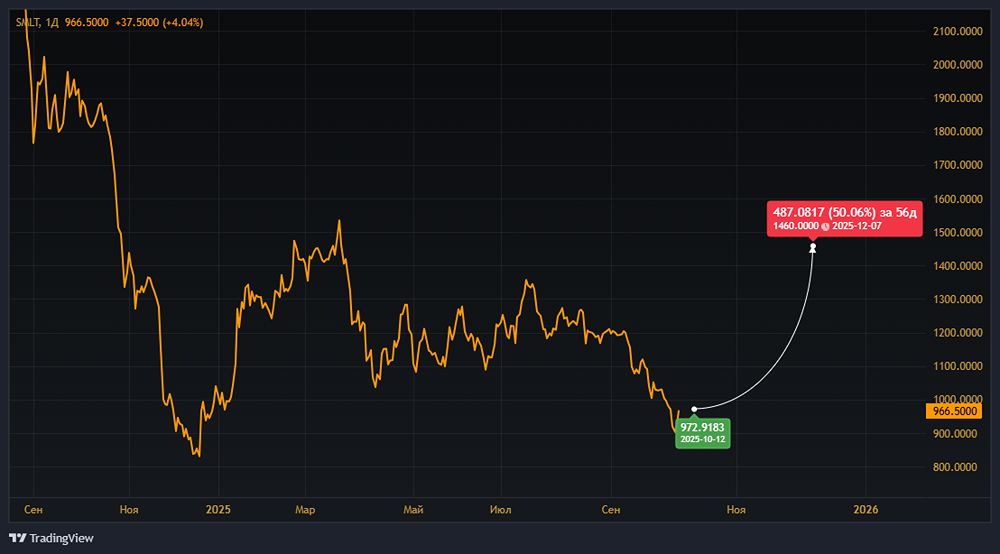The height and width of the screenshot is (554, 1000).
Task: Click the Июл label on time axis
Action: (x=501, y=509)
